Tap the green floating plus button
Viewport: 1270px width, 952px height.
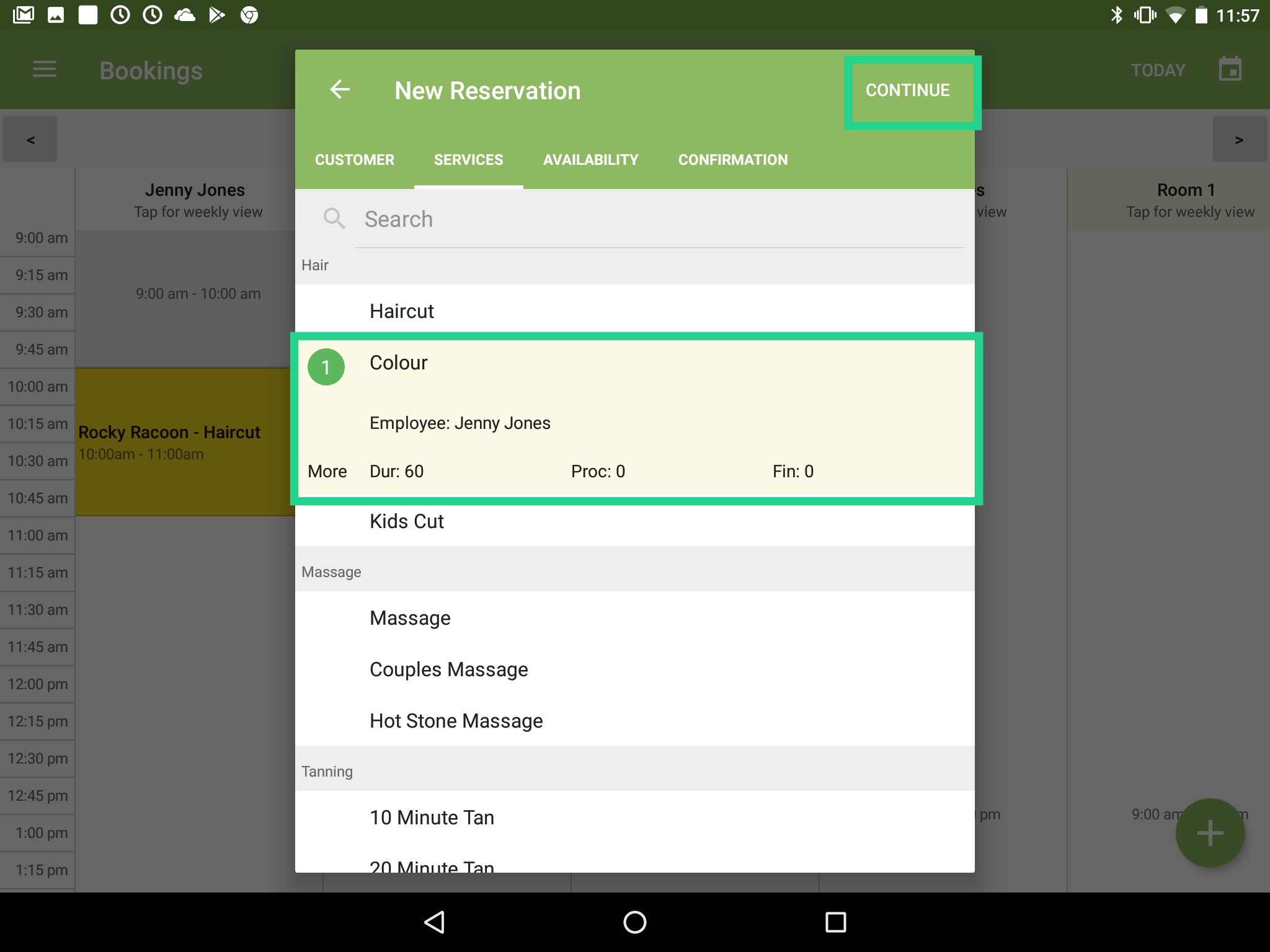coord(1210,832)
